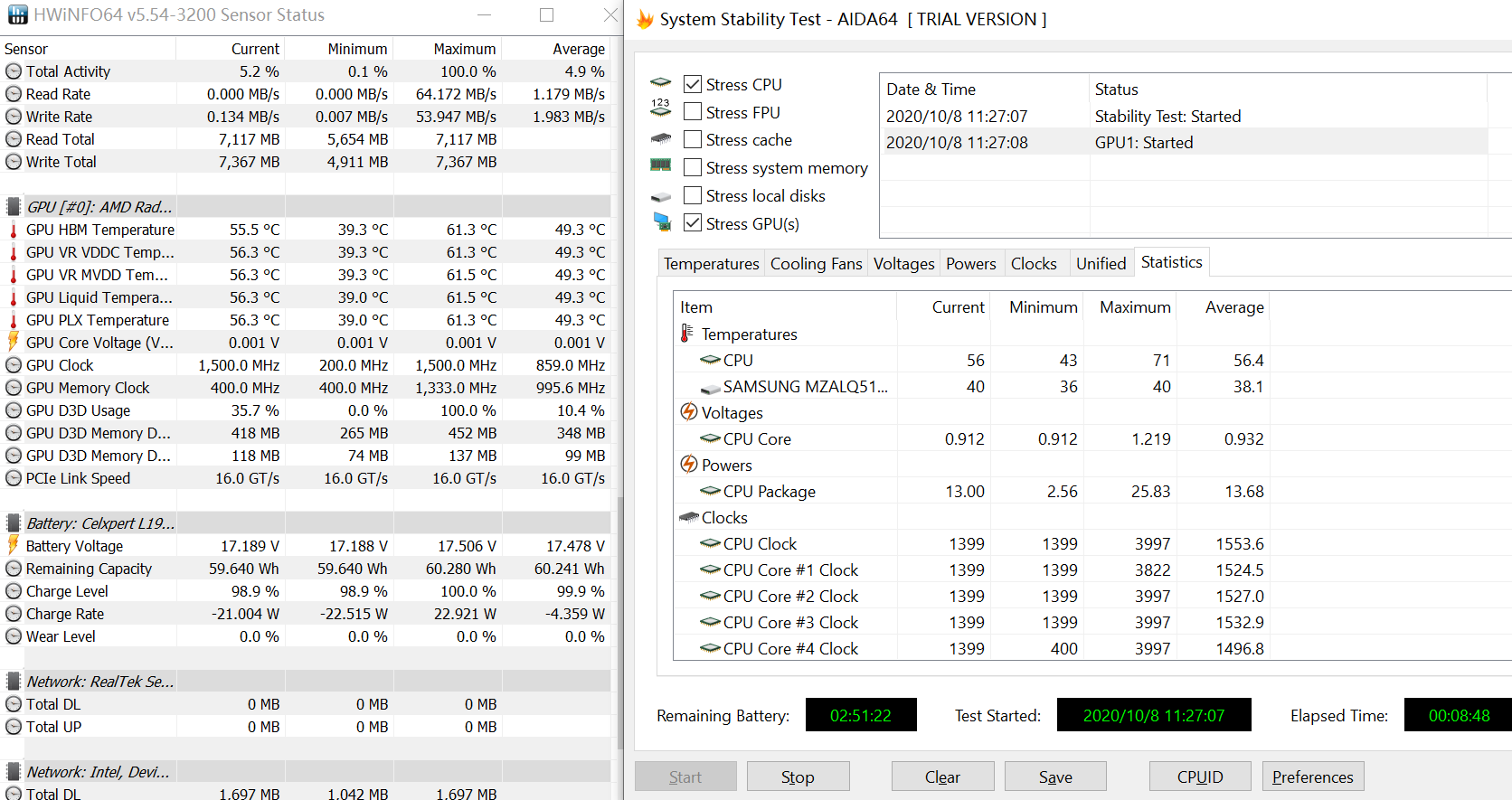Click the GPU Core Voltage lightning icon
This screenshot has width=1512, height=800.
[x=13, y=342]
